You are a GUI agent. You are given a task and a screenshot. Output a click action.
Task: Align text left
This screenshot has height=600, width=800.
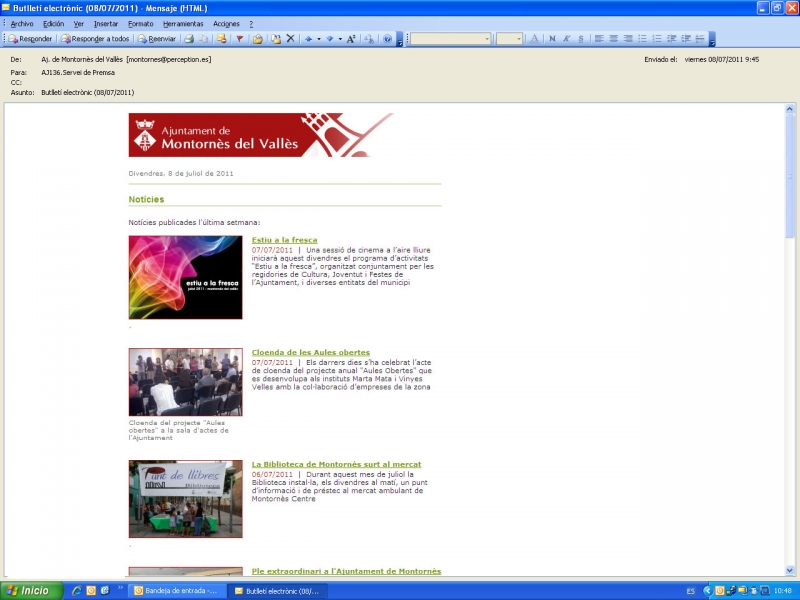[x=599, y=39]
